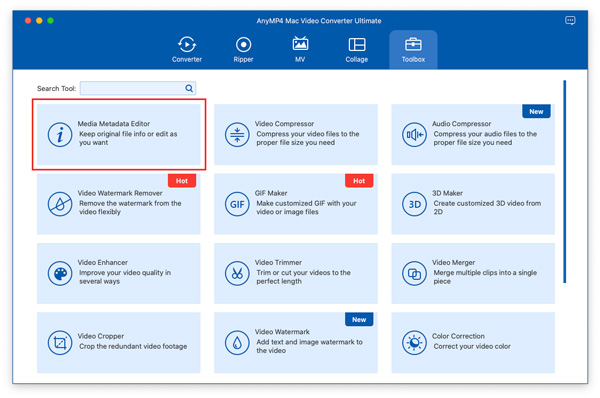Viewport: 600px width, 398px height.
Task: Click the green maximize window button
Action: (50, 20)
